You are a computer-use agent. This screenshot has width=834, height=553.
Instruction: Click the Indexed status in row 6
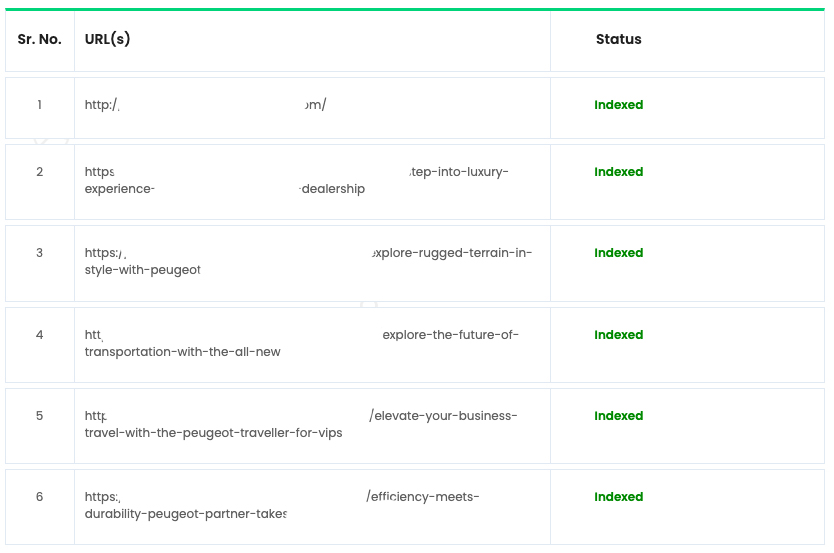pyautogui.click(x=619, y=497)
